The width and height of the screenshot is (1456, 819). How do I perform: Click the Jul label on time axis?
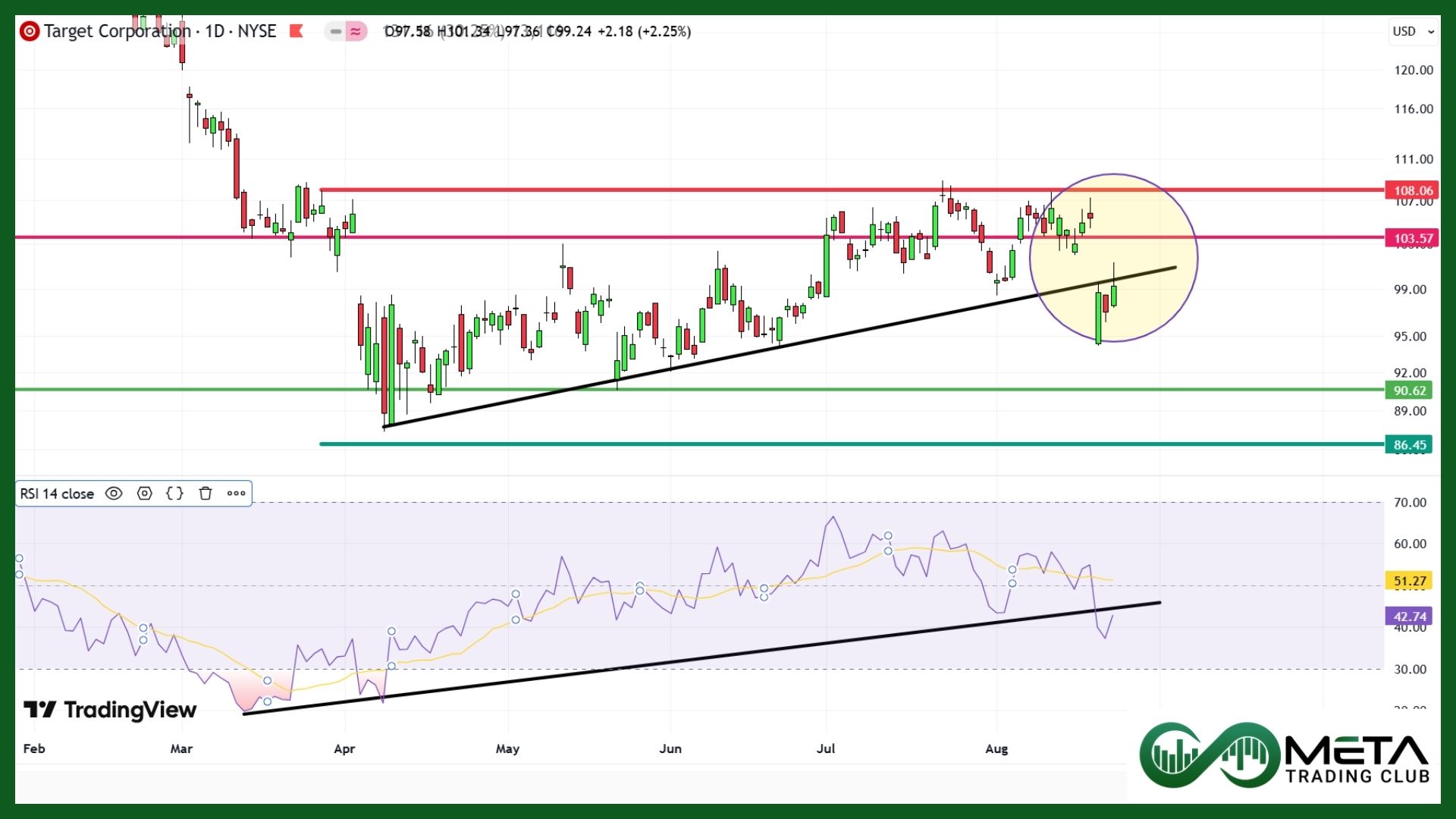825,748
